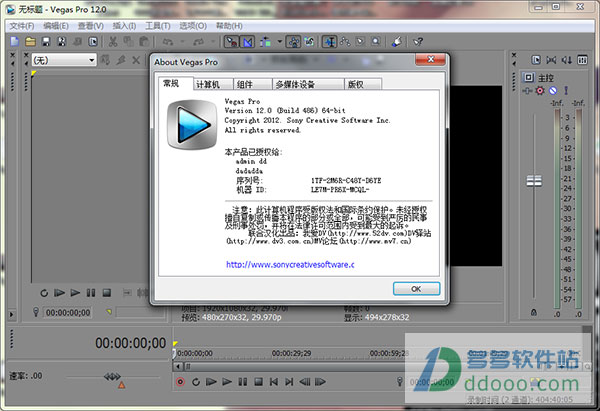
Task: Select the Zoom Edit magnifier tool
Action: tap(376, 41)
